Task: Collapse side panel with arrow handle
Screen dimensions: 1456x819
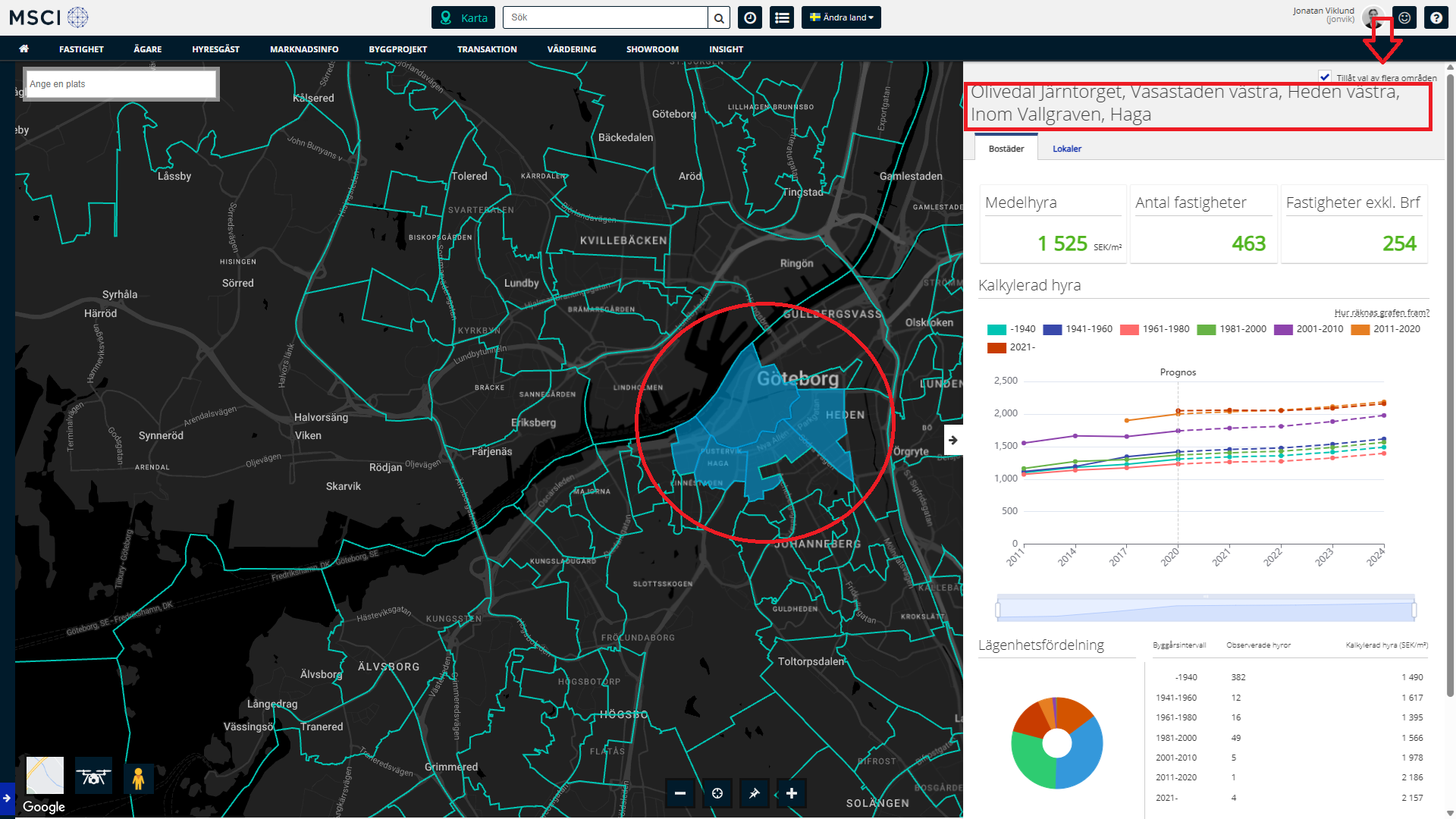Action: (953, 440)
